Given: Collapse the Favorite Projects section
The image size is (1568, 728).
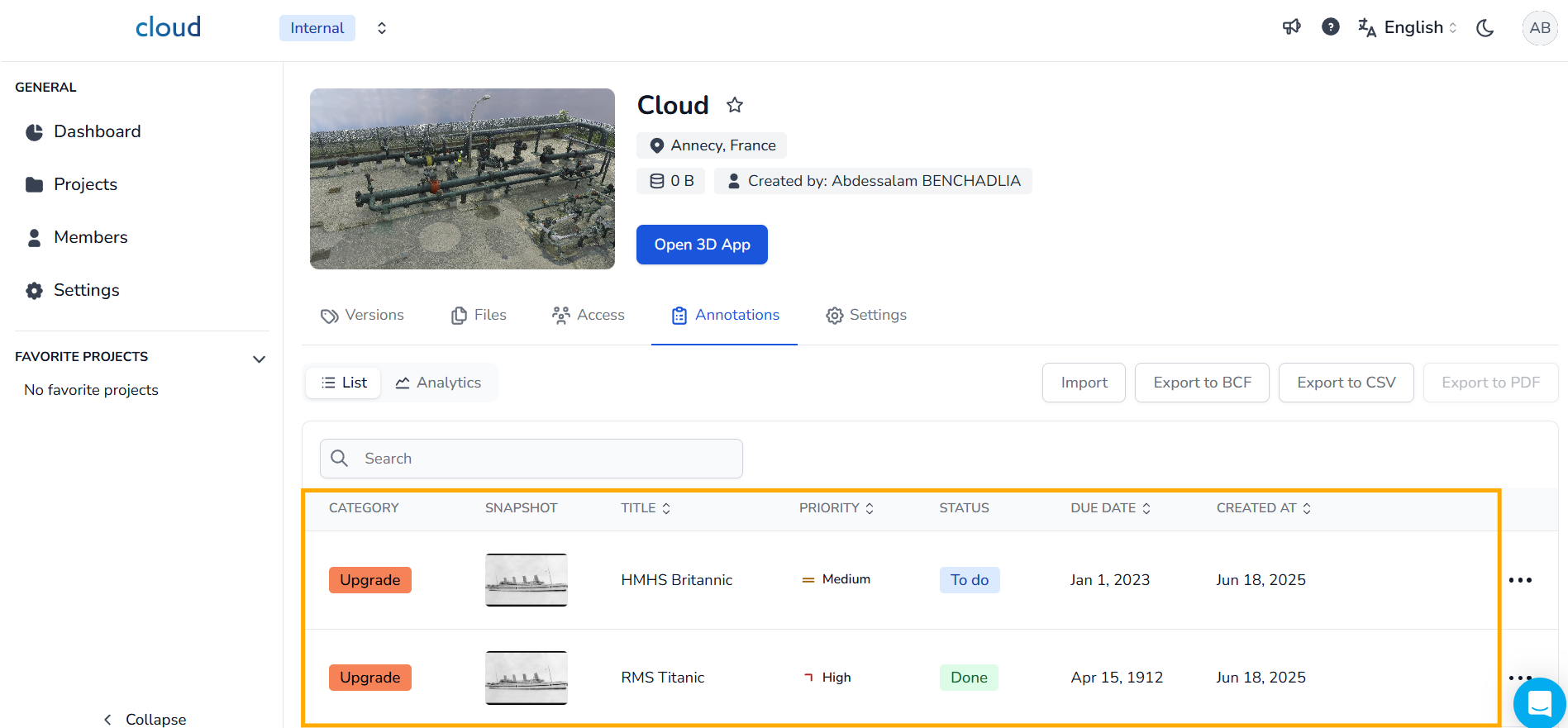Looking at the screenshot, I should click(x=259, y=359).
